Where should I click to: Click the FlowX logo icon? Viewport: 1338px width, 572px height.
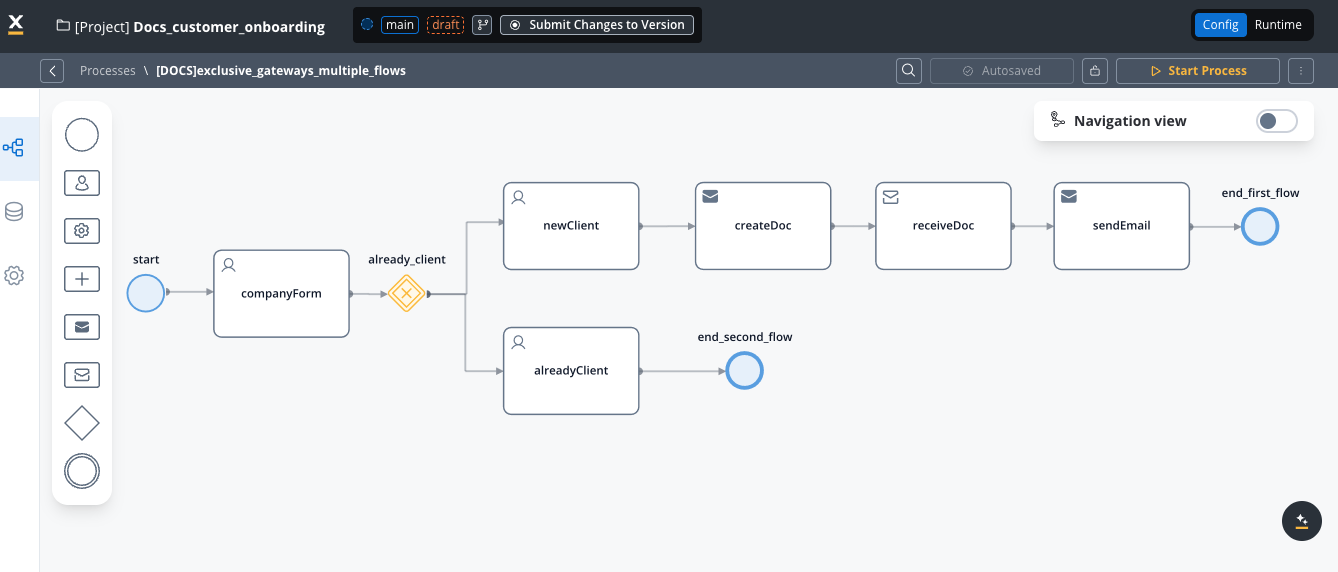[x=16, y=25]
